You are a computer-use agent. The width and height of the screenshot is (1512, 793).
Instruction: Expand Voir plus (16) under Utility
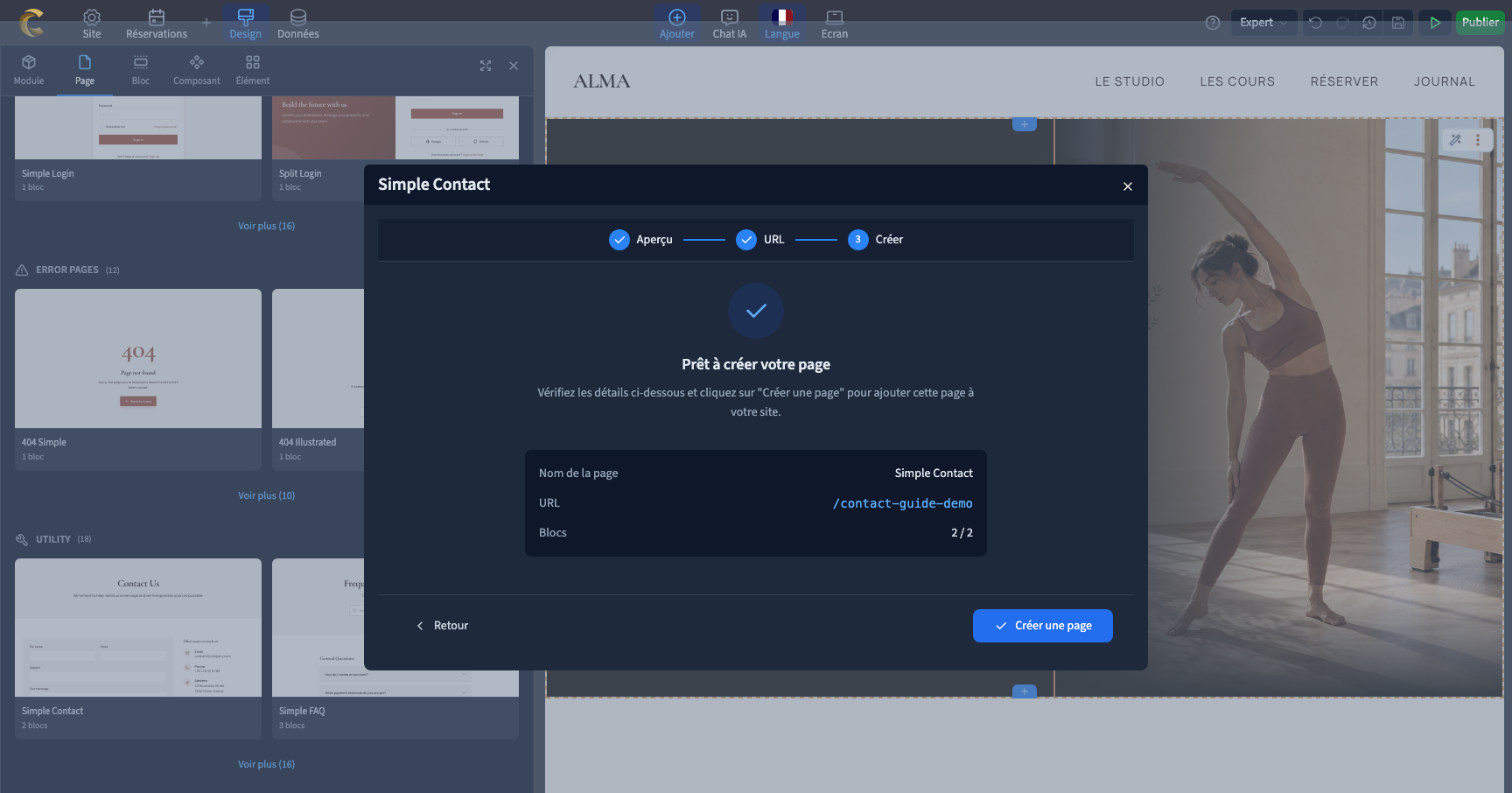click(266, 764)
